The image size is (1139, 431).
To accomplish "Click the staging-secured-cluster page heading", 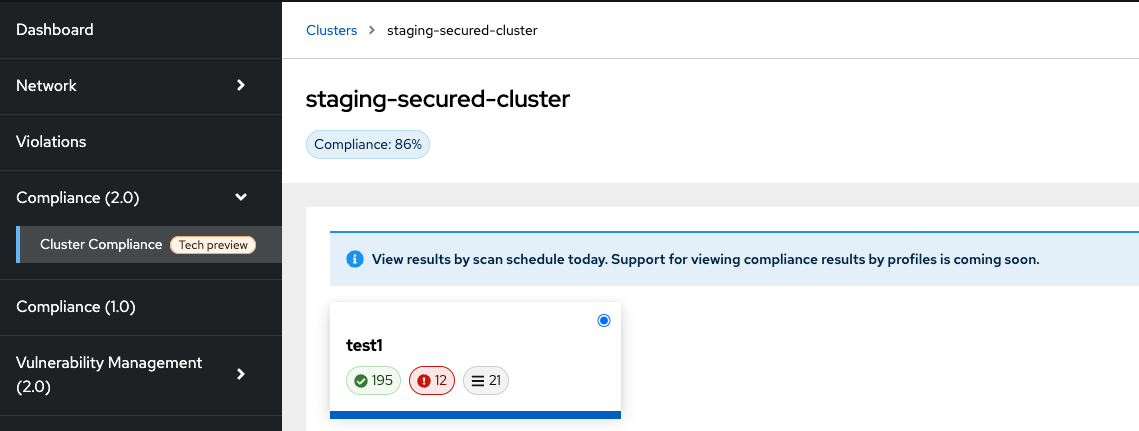I will (x=437, y=100).
